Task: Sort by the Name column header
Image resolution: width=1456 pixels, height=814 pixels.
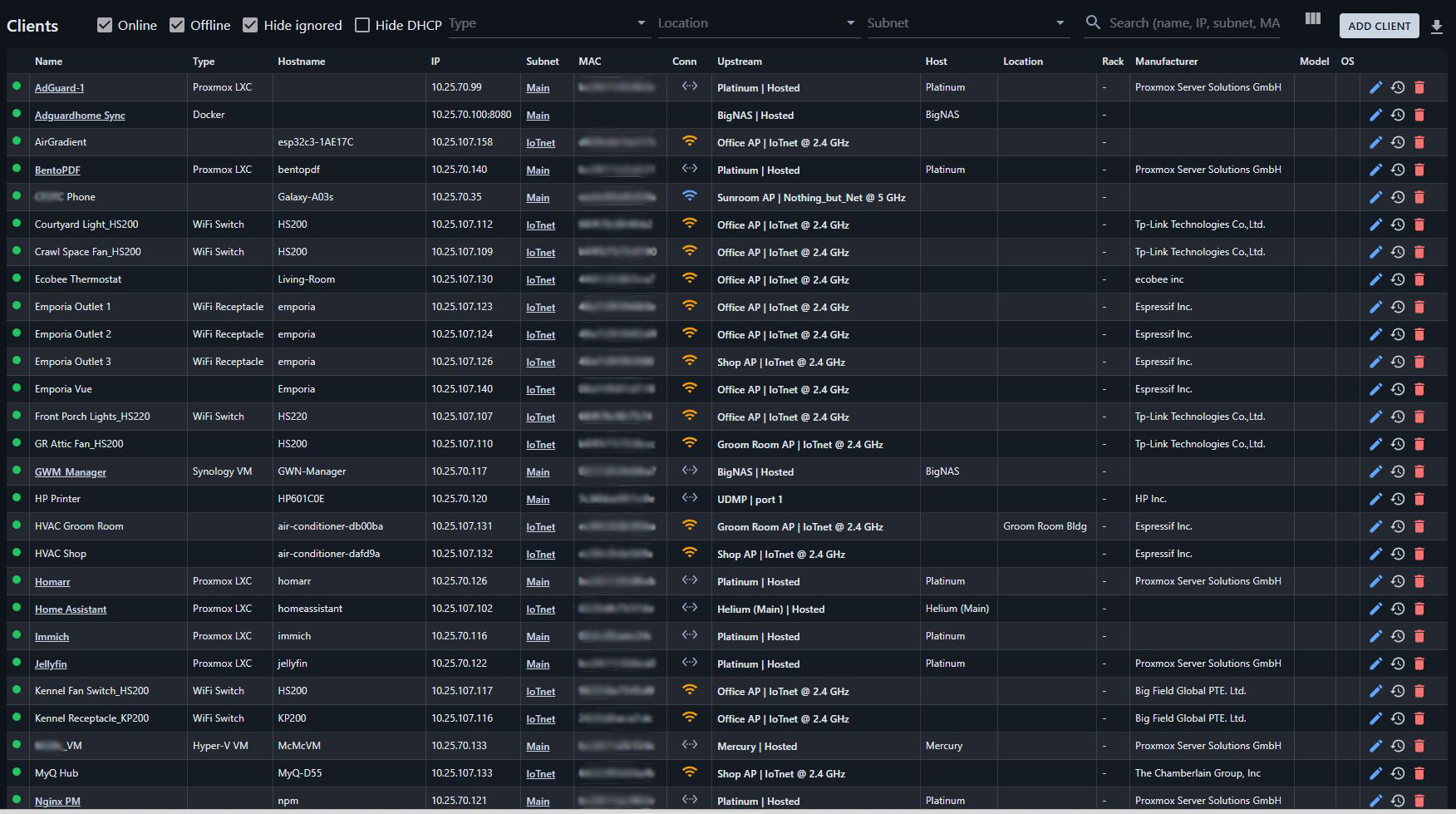Action: 48,62
